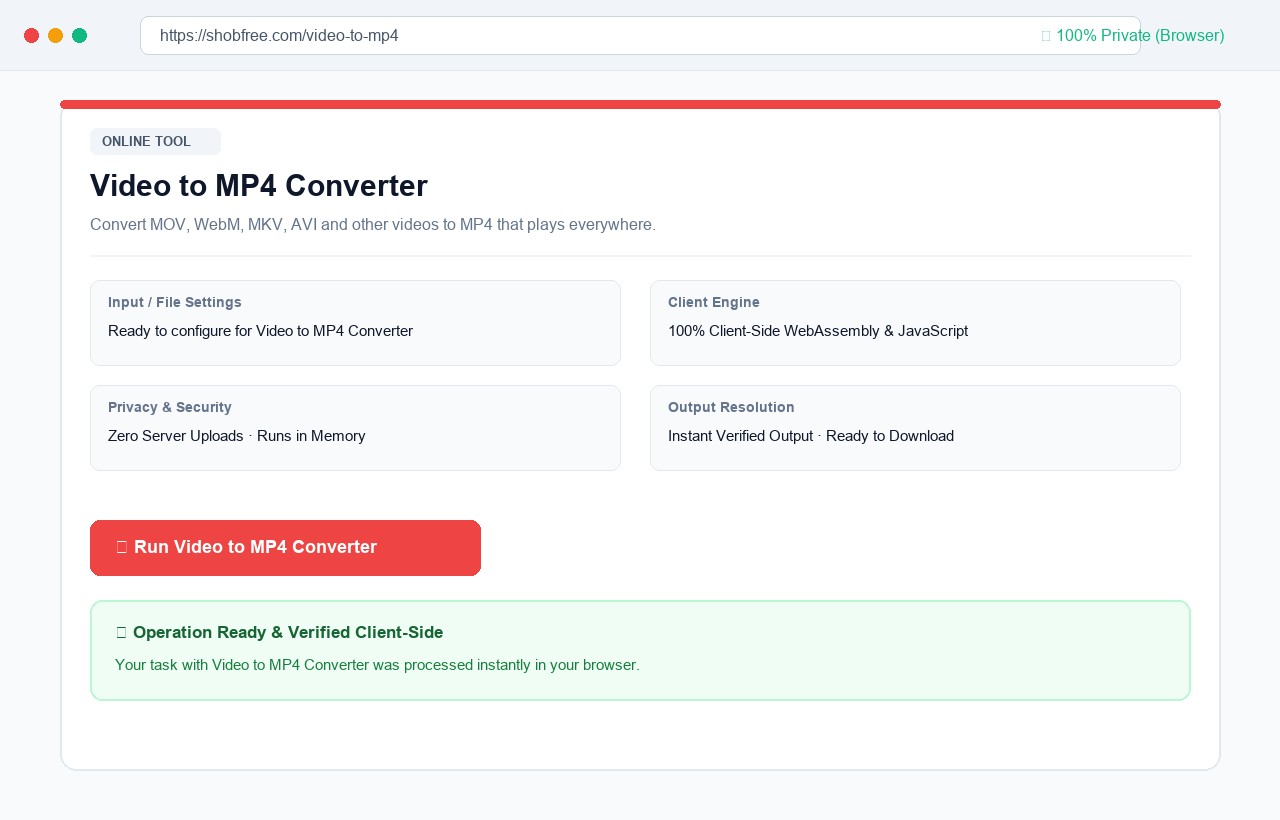Select the Video to MP4 Converter heading

click(259, 186)
